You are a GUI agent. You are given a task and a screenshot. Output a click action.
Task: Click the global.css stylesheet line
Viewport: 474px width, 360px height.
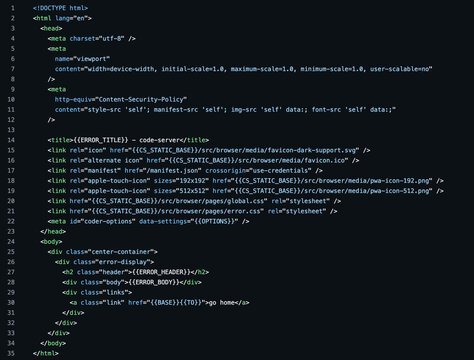coord(194,201)
